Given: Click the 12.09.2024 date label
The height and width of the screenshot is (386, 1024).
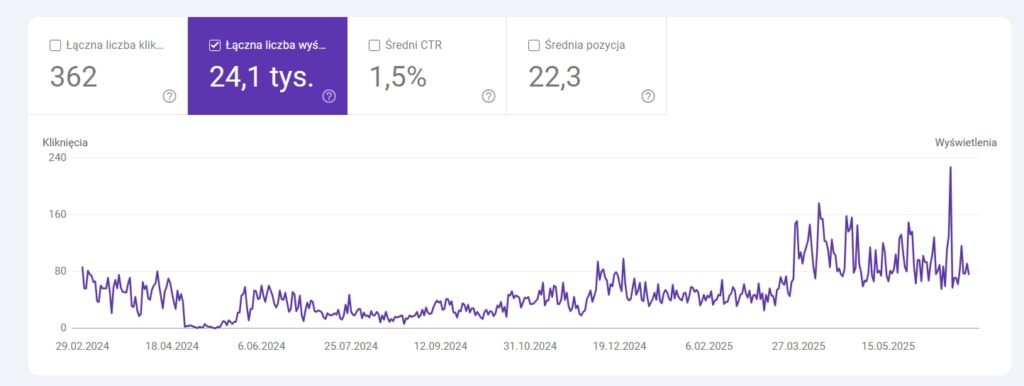Looking at the screenshot, I should [440, 346].
